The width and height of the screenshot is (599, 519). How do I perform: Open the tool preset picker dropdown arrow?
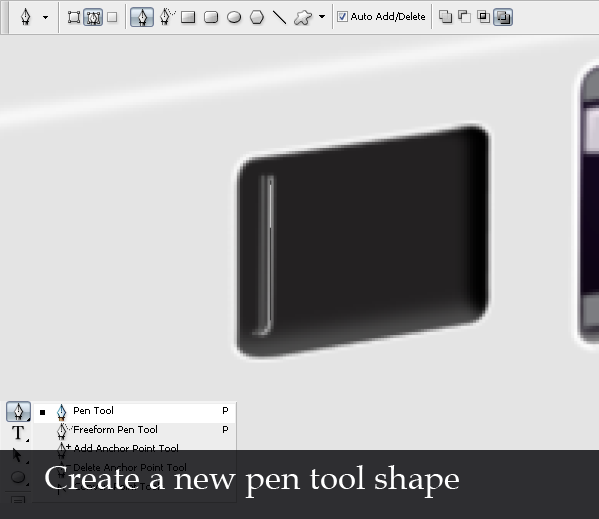click(45, 17)
